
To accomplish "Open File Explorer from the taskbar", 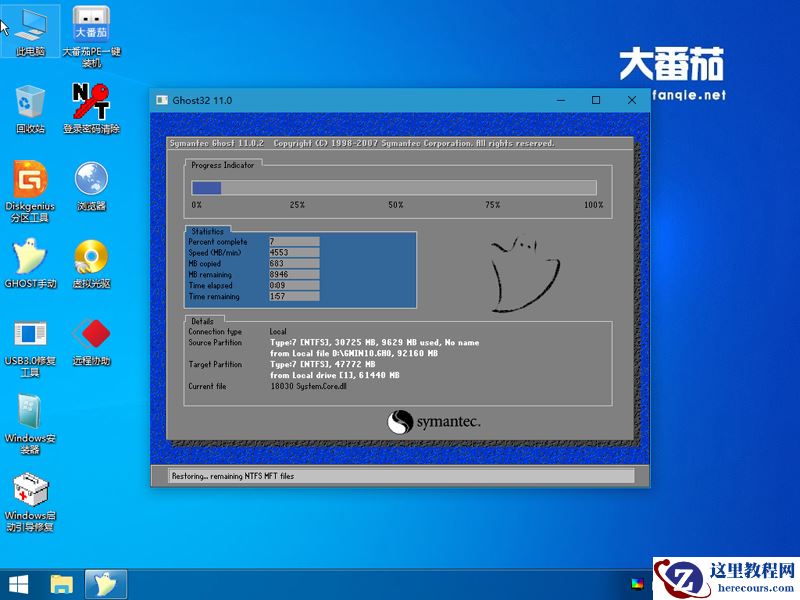I will point(62,581).
